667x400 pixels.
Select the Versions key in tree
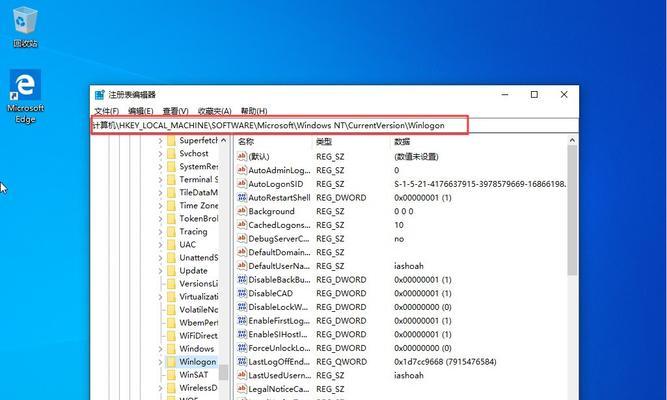[198, 283]
